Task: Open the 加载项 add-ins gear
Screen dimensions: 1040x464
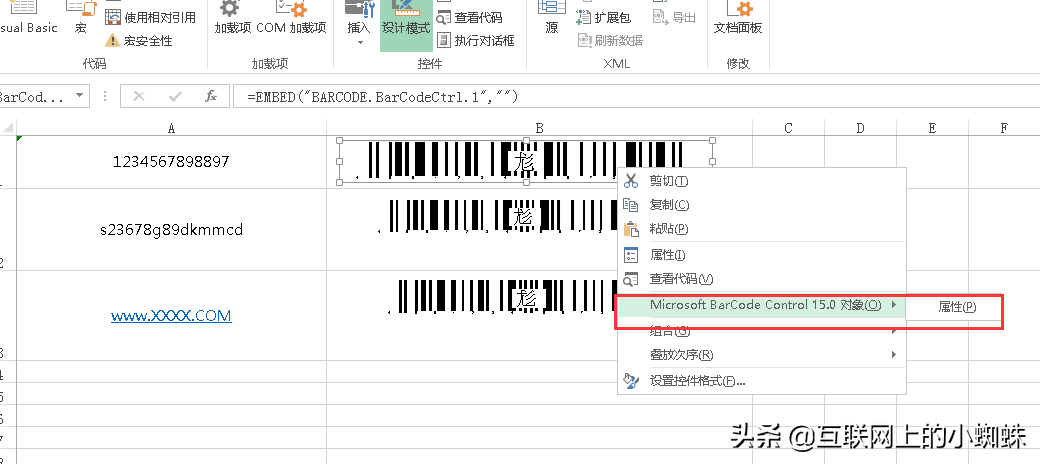Action: point(231,19)
